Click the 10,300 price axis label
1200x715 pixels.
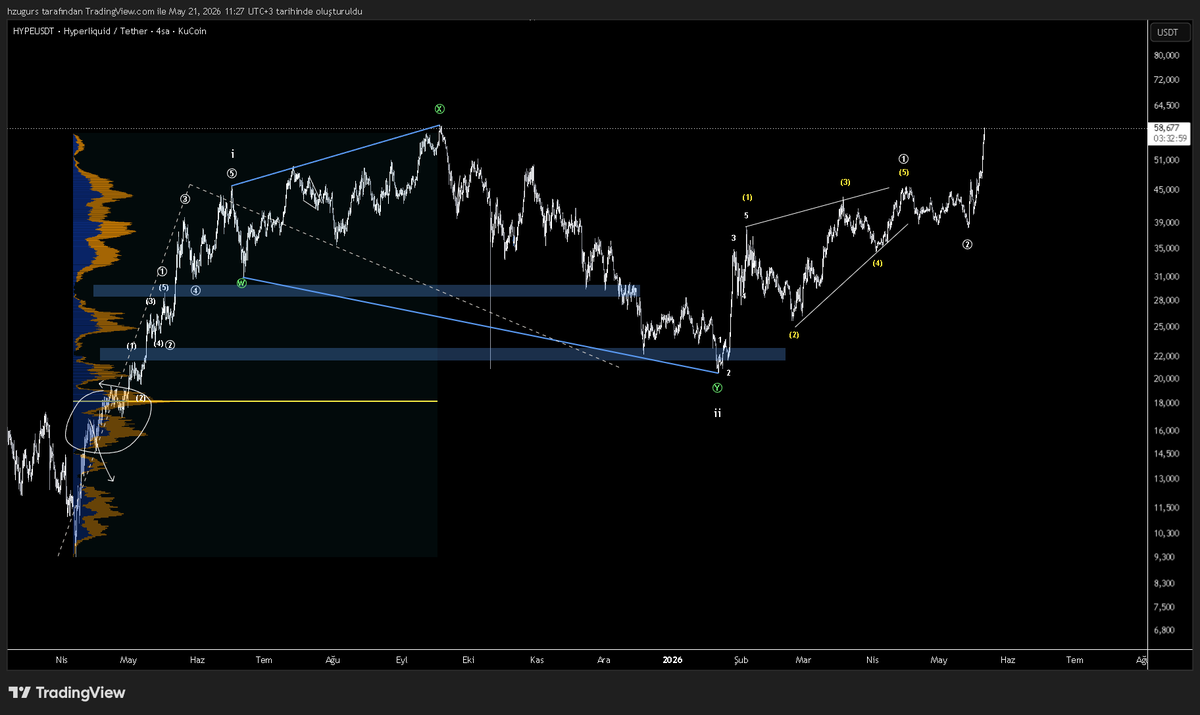[x=1166, y=533]
